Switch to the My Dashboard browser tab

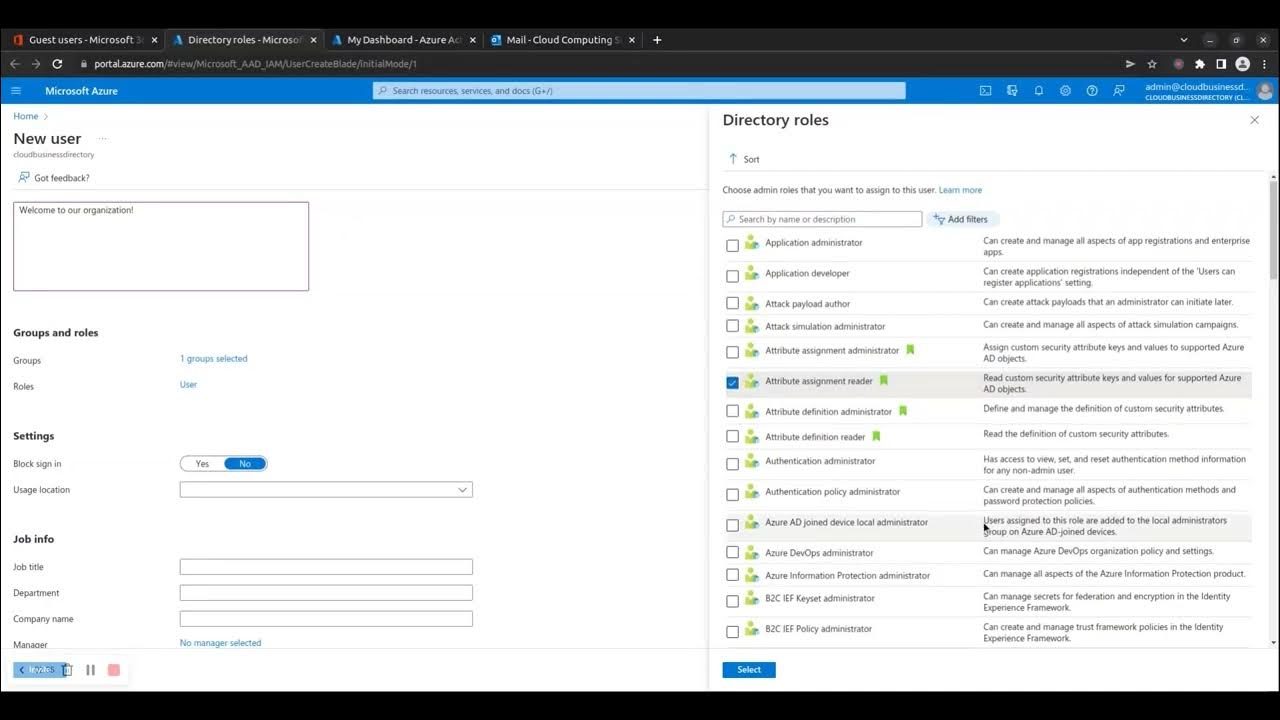pyautogui.click(x=404, y=40)
